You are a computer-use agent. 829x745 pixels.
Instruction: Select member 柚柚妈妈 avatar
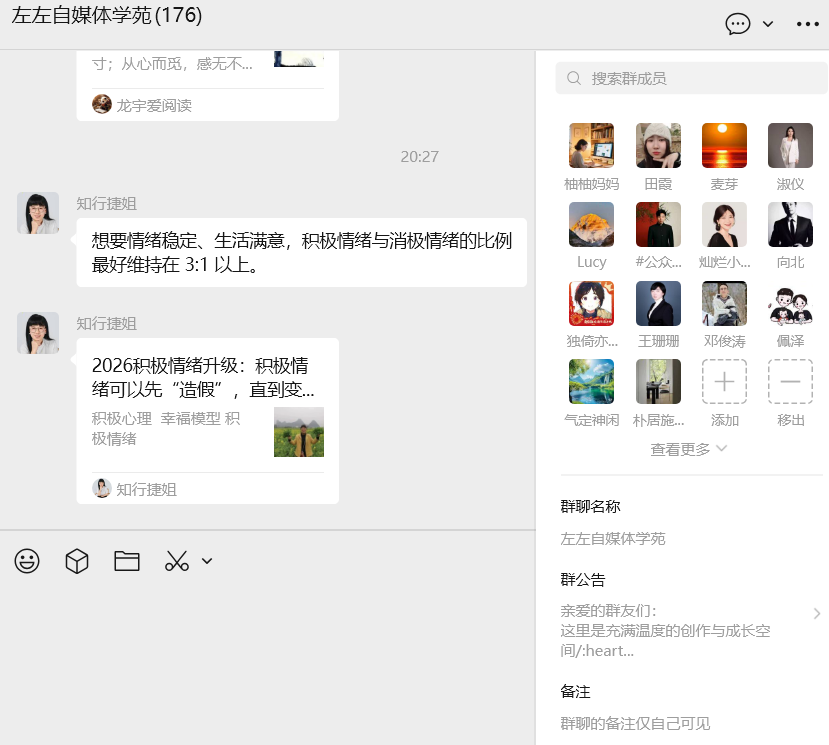591,146
